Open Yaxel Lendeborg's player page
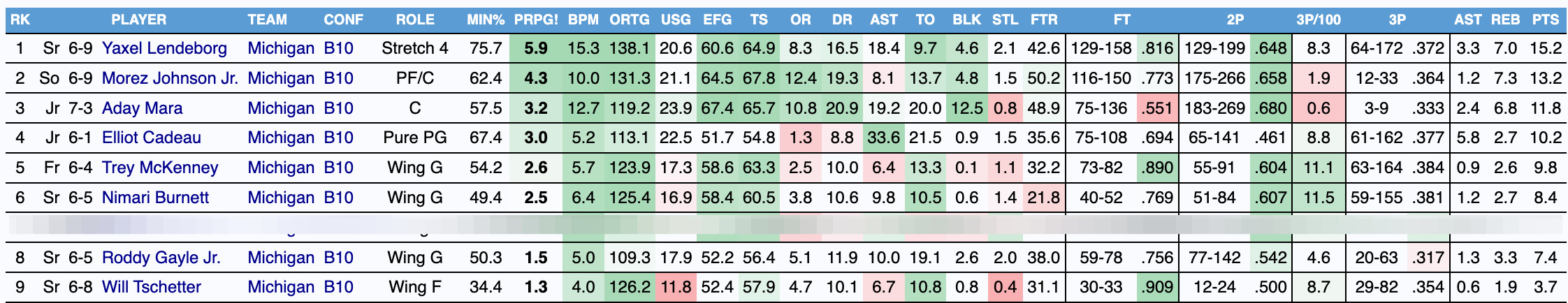Image resolution: width=1568 pixels, height=303 pixels. pos(164,48)
